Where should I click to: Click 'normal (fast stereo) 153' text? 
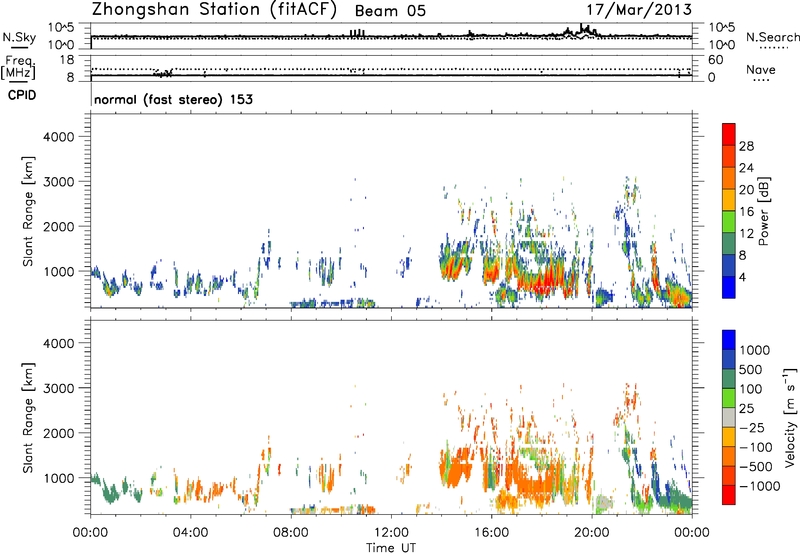(x=173, y=99)
